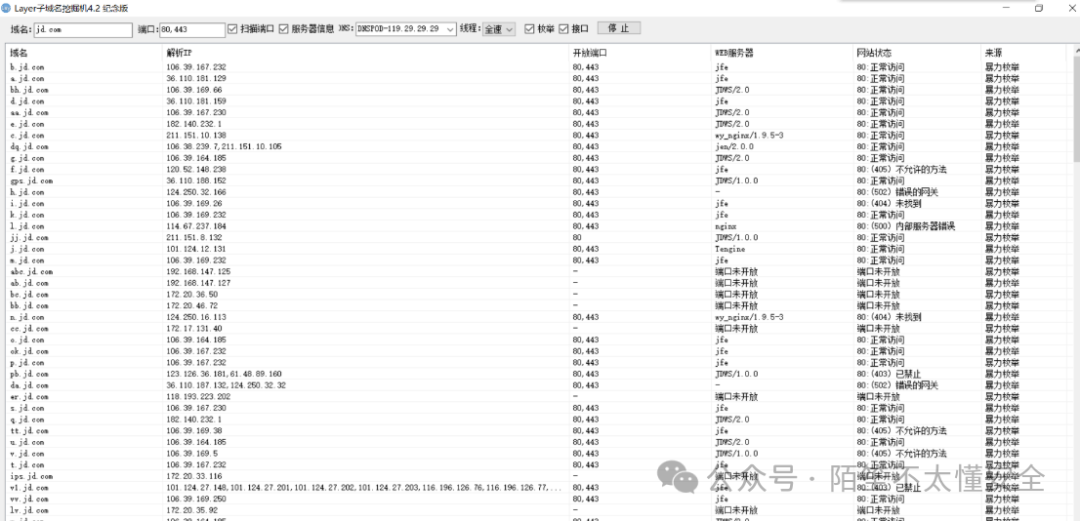
Task: Click nginx server in l.jd.com row
Action: 726,226
